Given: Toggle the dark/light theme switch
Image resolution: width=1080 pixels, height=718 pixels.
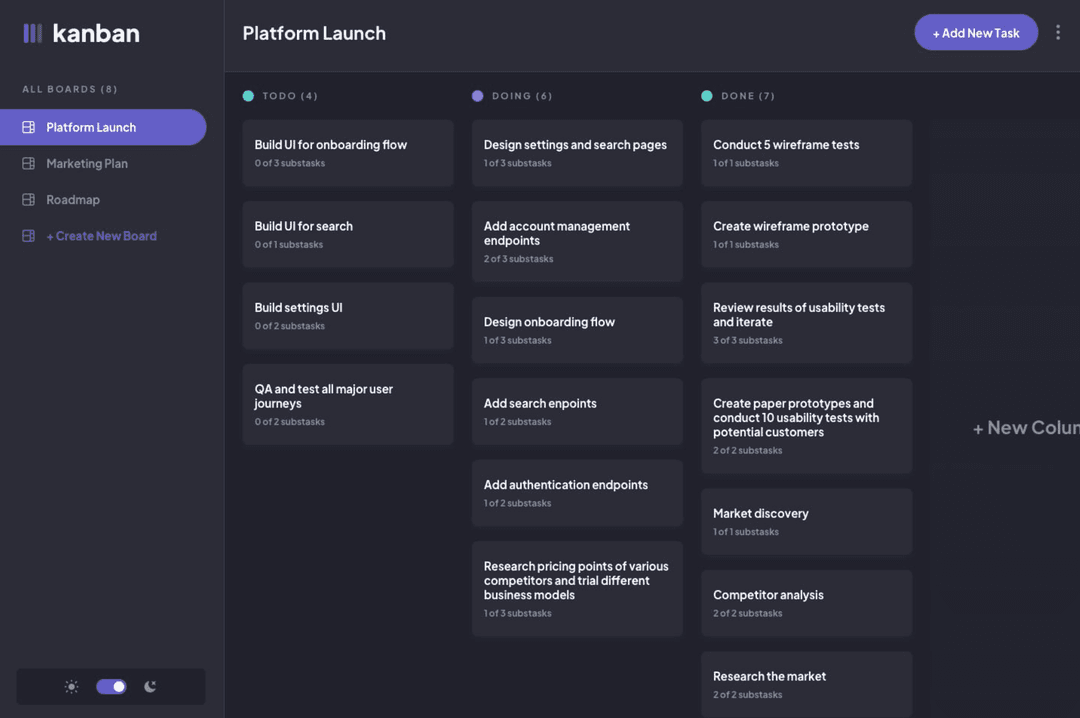Looking at the screenshot, I should pos(111,686).
